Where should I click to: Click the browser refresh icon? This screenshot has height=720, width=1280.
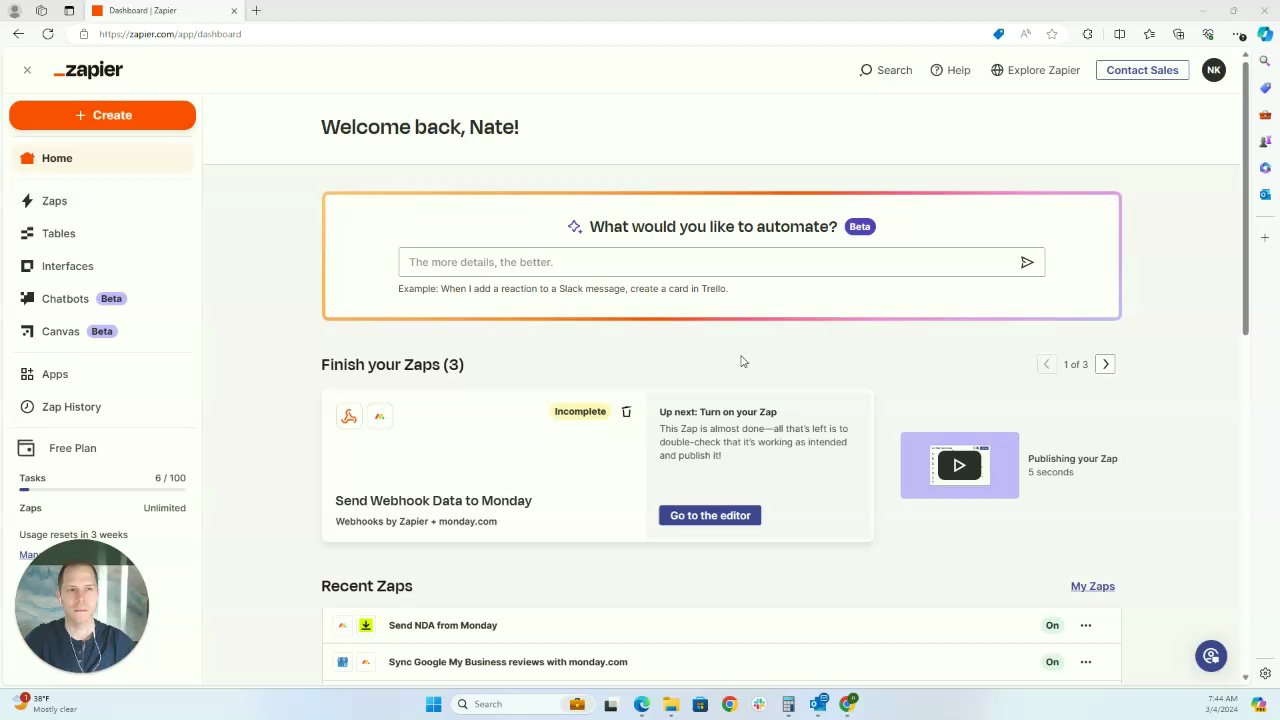pyautogui.click(x=48, y=34)
